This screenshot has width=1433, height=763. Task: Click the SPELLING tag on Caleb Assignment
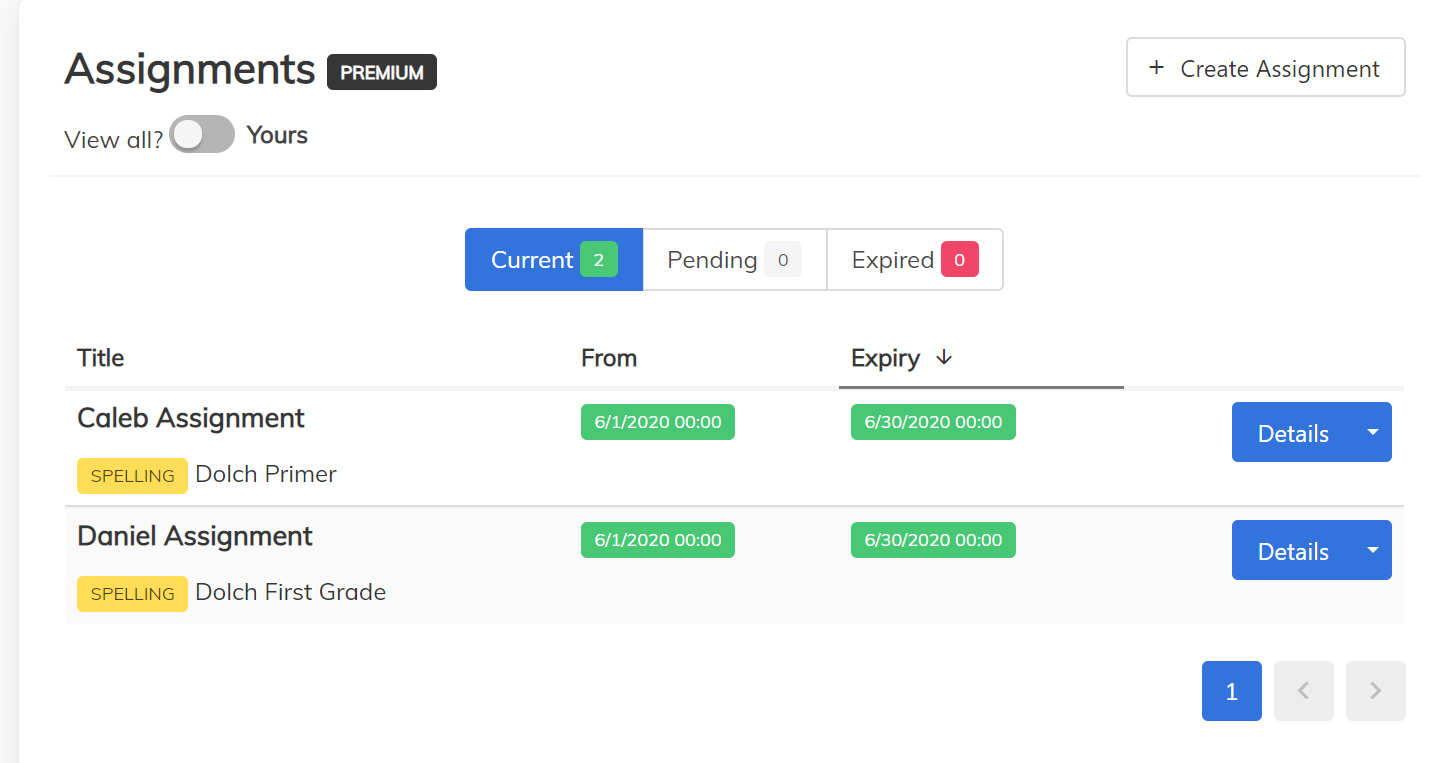(132, 476)
